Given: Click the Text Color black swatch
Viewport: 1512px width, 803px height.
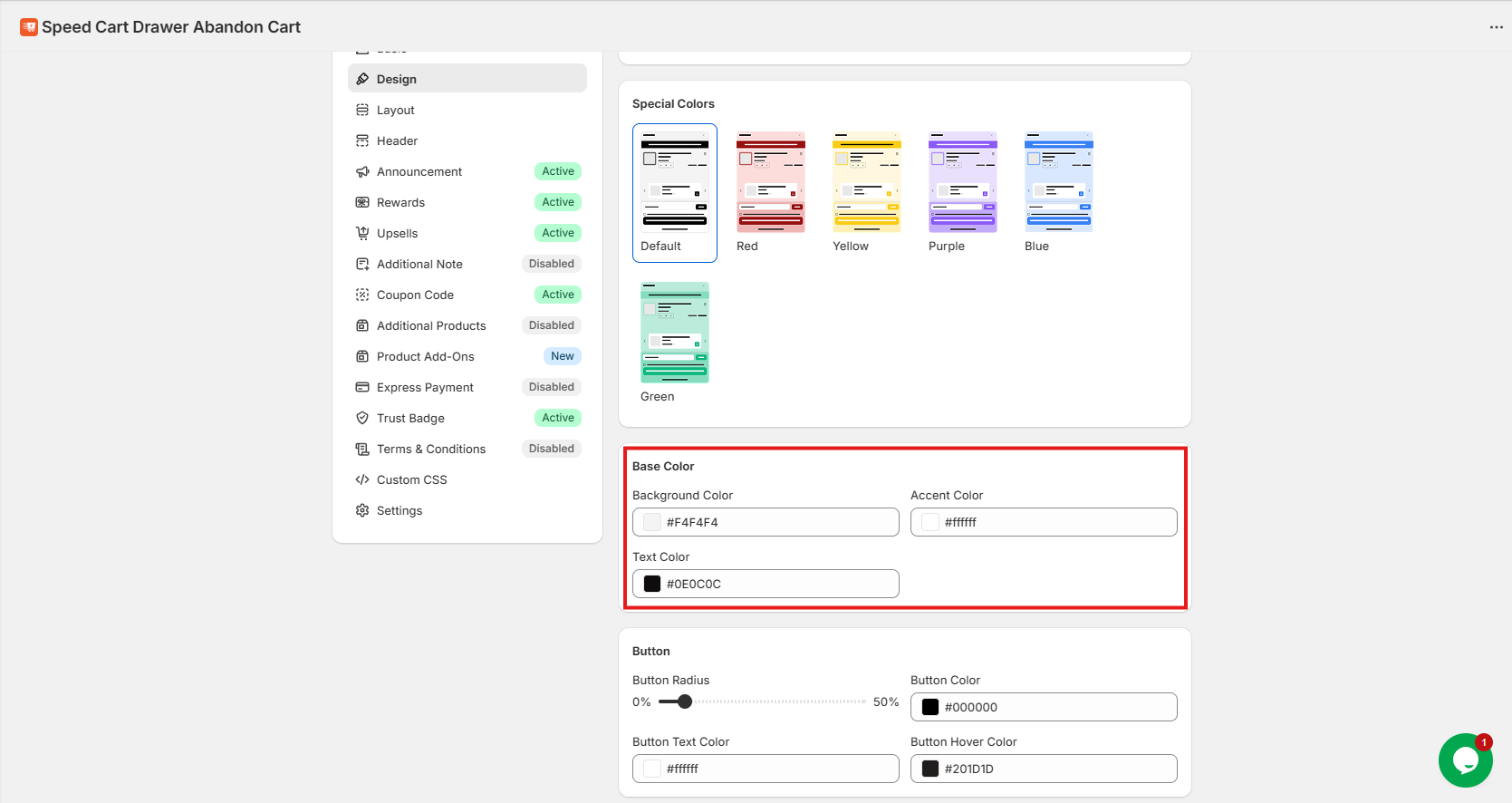Looking at the screenshot, I should [x=652, y=584].
